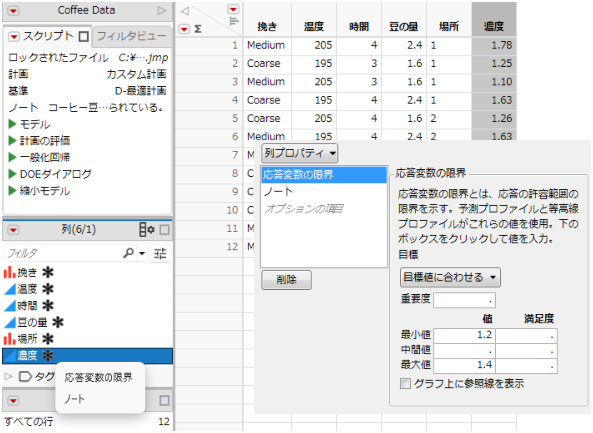Click the asterisk icon next to 豆の量 column

coord(57,322)
